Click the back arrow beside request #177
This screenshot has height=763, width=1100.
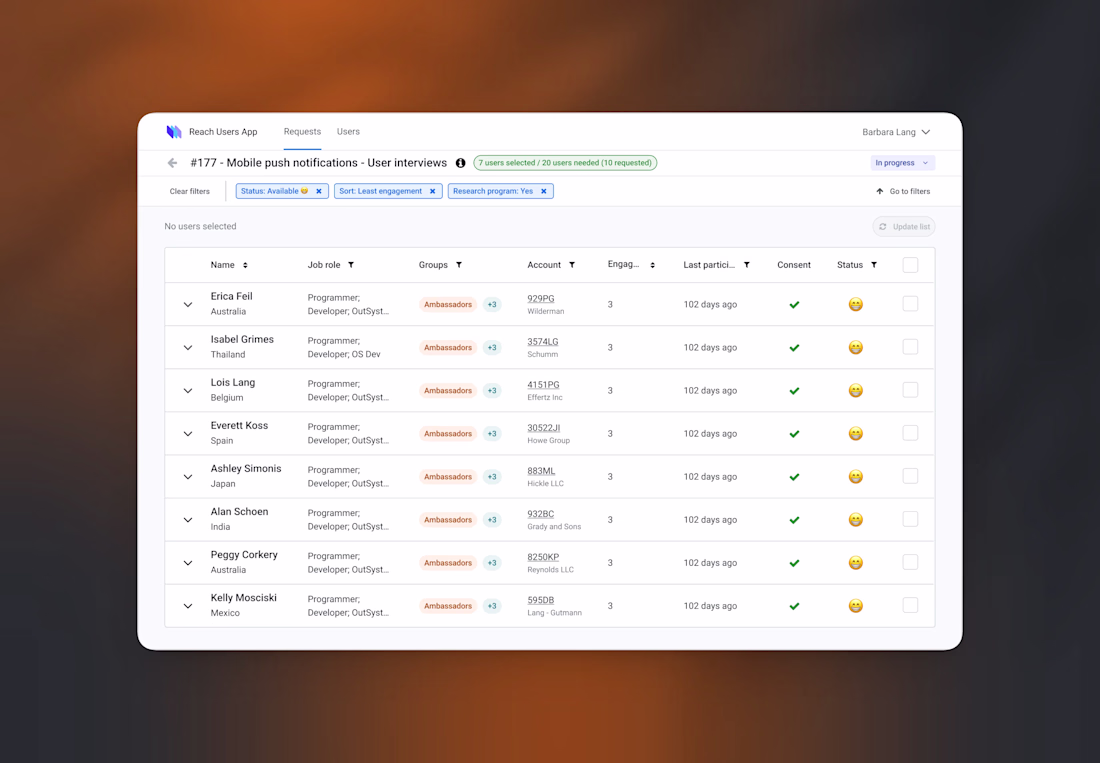172,163
